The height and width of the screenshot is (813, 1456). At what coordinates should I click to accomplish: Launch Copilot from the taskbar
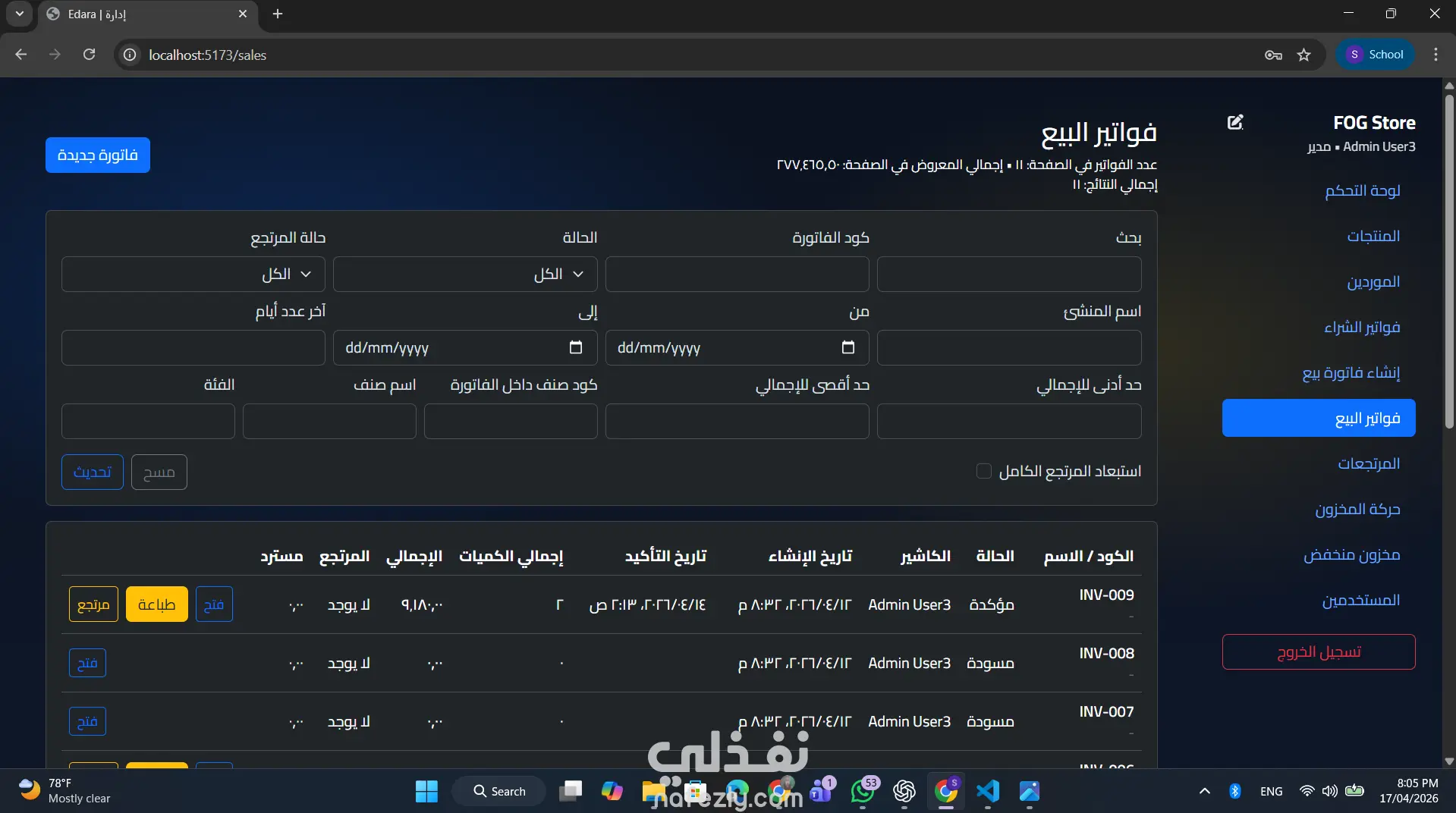click(612, 791)
